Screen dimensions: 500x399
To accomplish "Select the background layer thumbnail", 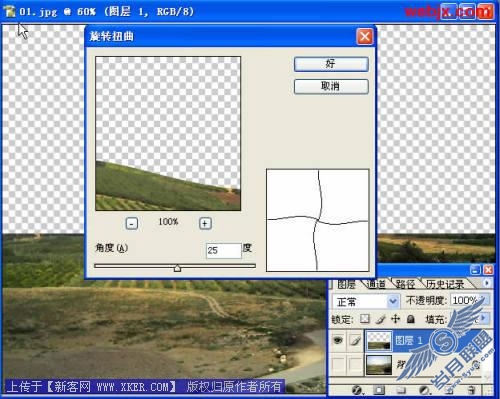I will (x=379, y=365).
